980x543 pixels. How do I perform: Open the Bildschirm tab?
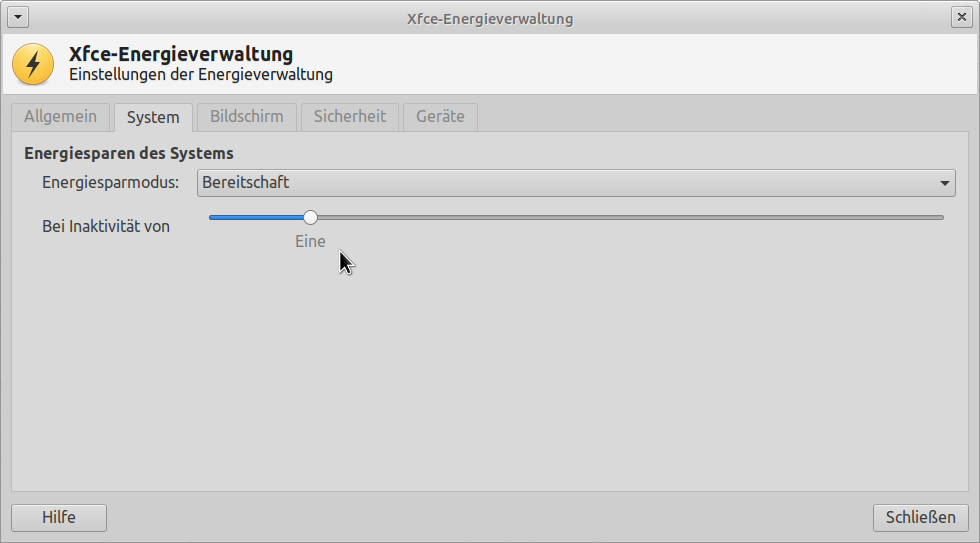click(247, 117)
